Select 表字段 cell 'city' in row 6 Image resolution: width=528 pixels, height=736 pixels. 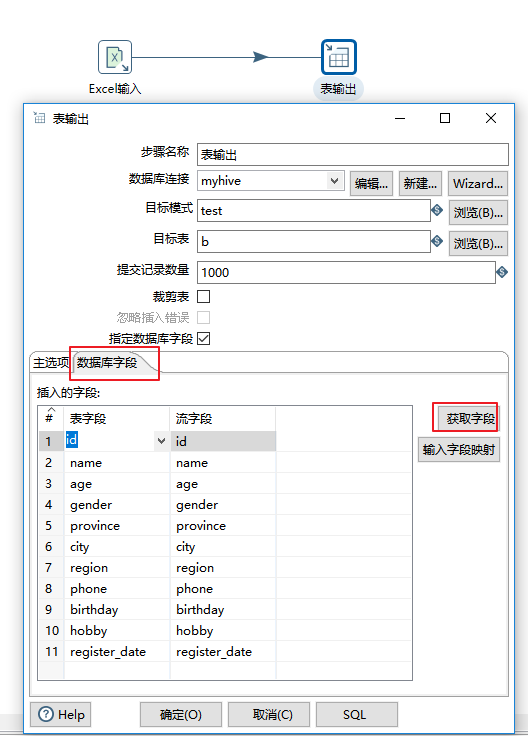(x=116, y=547)
